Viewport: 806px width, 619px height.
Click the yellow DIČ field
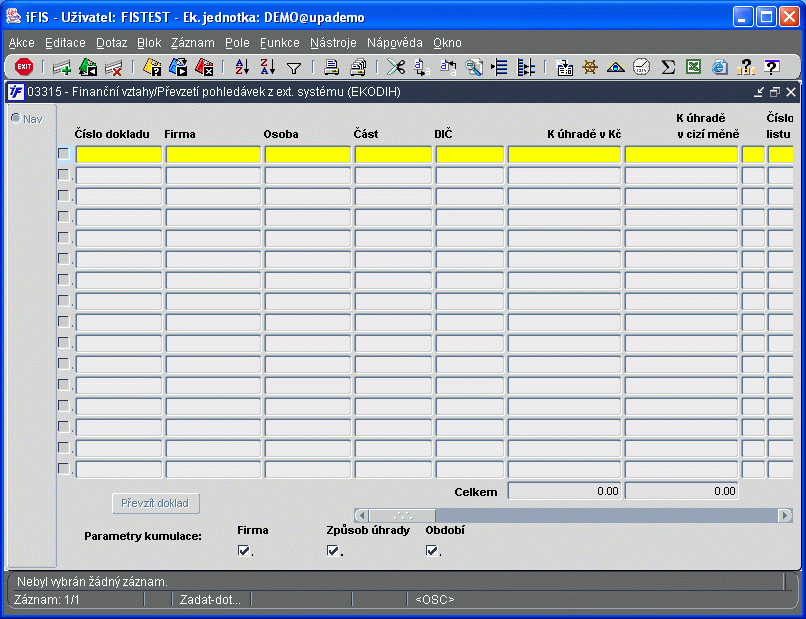(x=470, y=154)
